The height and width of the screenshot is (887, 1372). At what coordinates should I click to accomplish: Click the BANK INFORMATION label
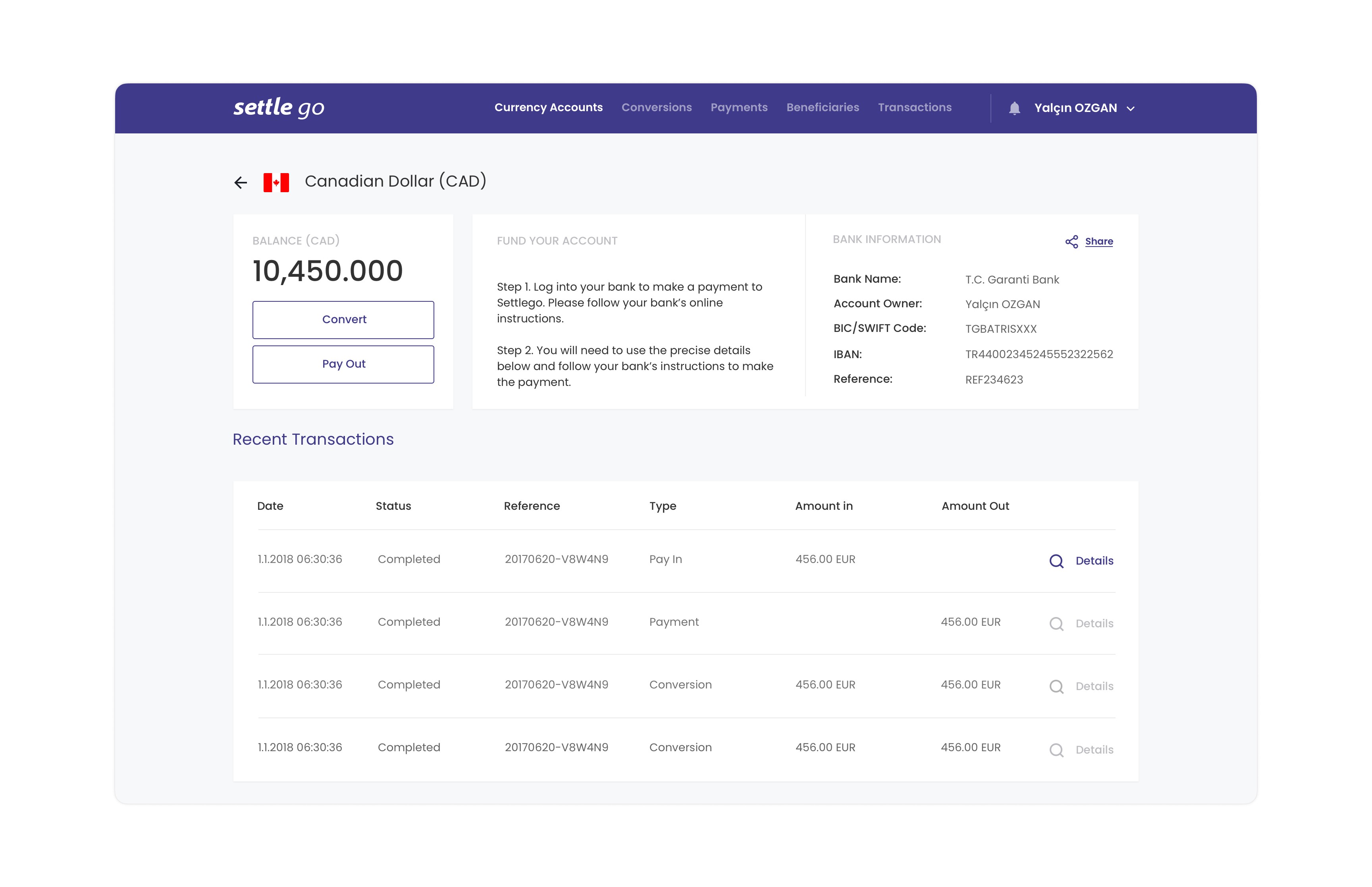pos(886,239)
